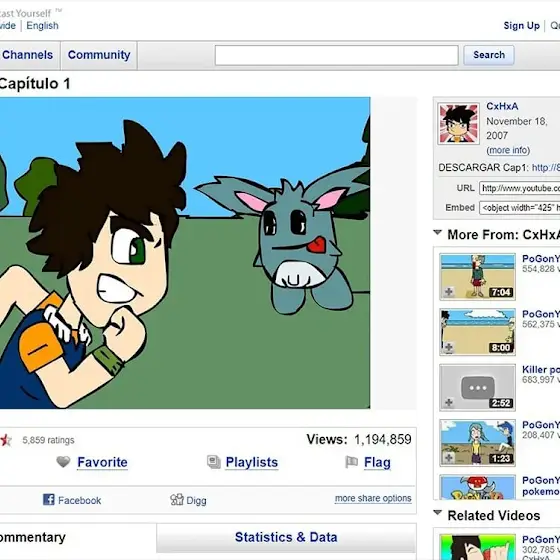Add the 7:04 video to the queue with the plus icon
Image resolution: width=560 pixels, height=560 pixels.
(x=449, y=292)
